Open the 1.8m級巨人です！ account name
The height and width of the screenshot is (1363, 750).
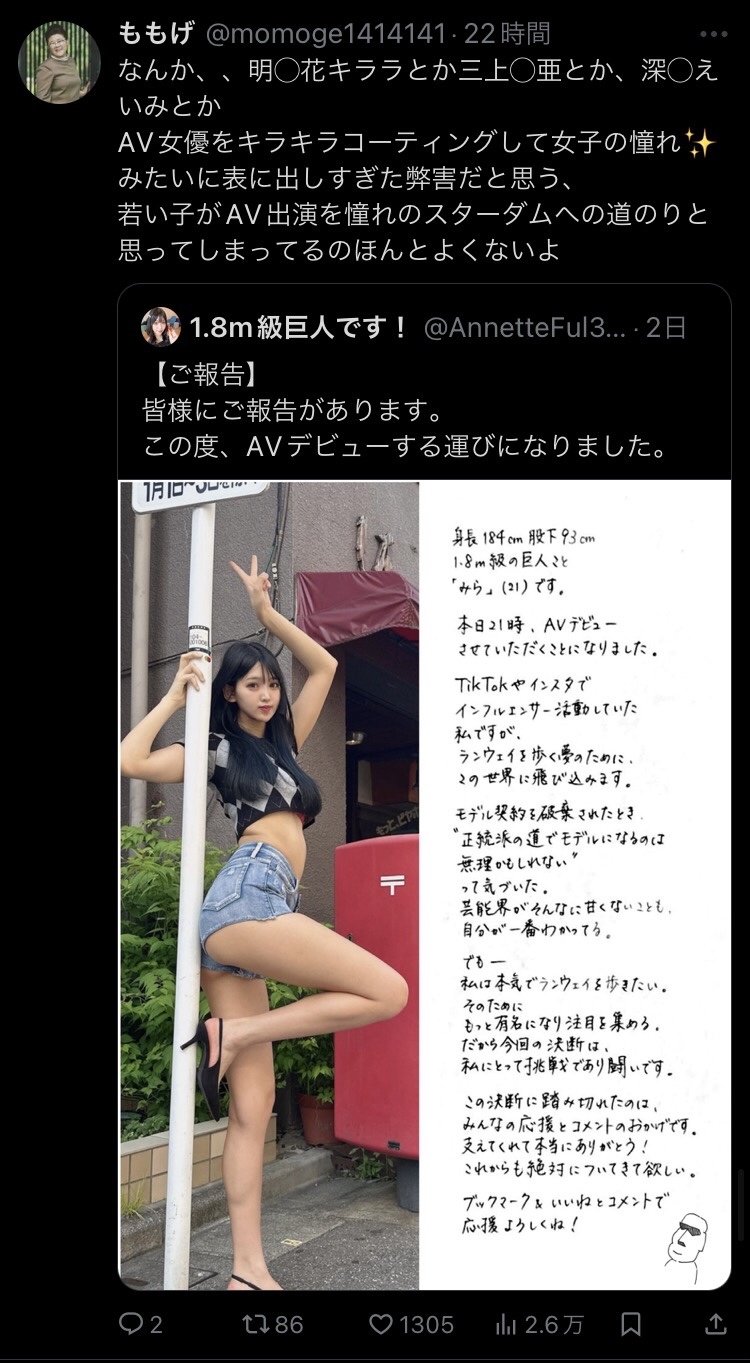[x=300, y=327]
